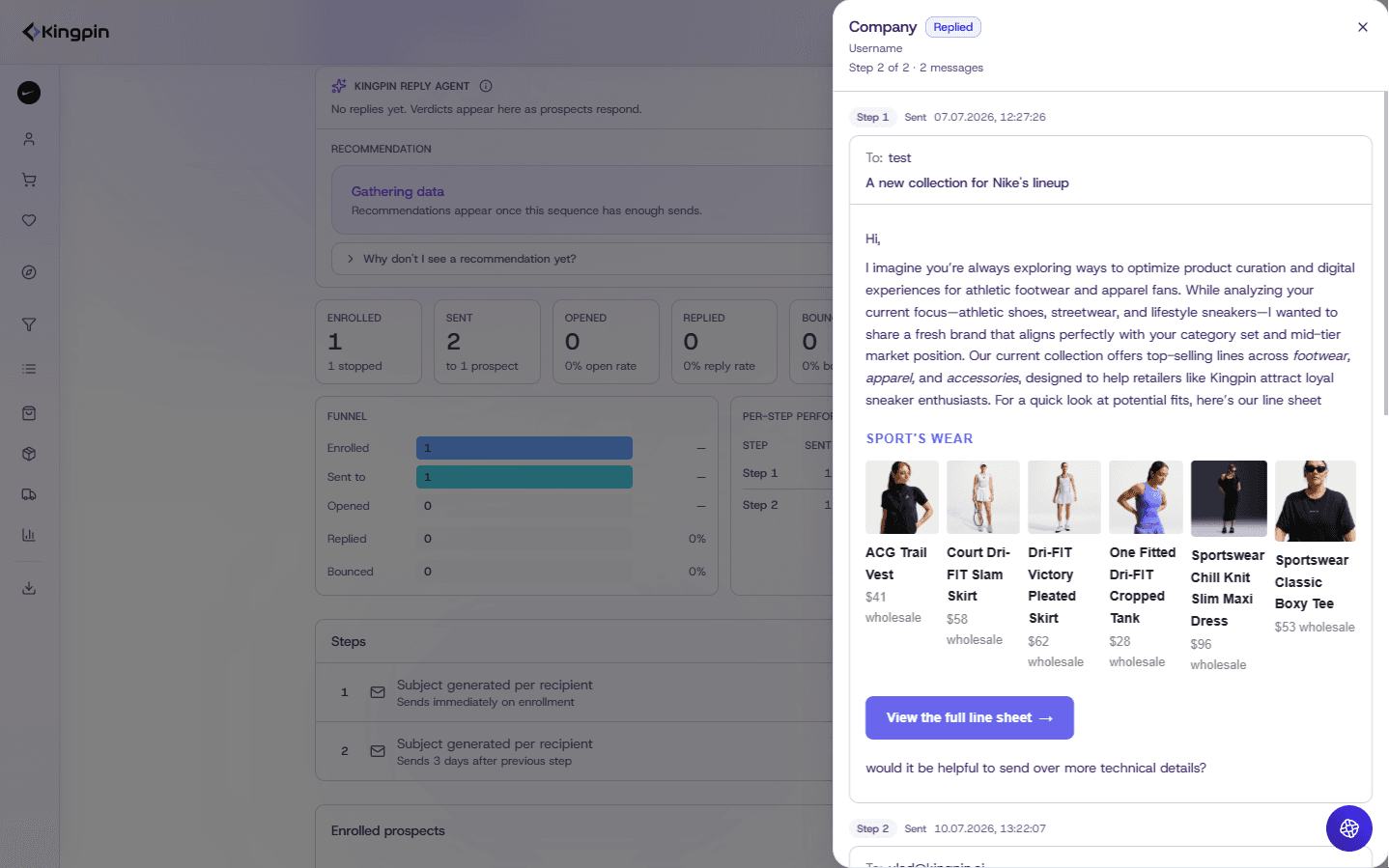1389x868 pixels.
Task: Click the Step 1 row in per-step table
Action: (787, 473)
